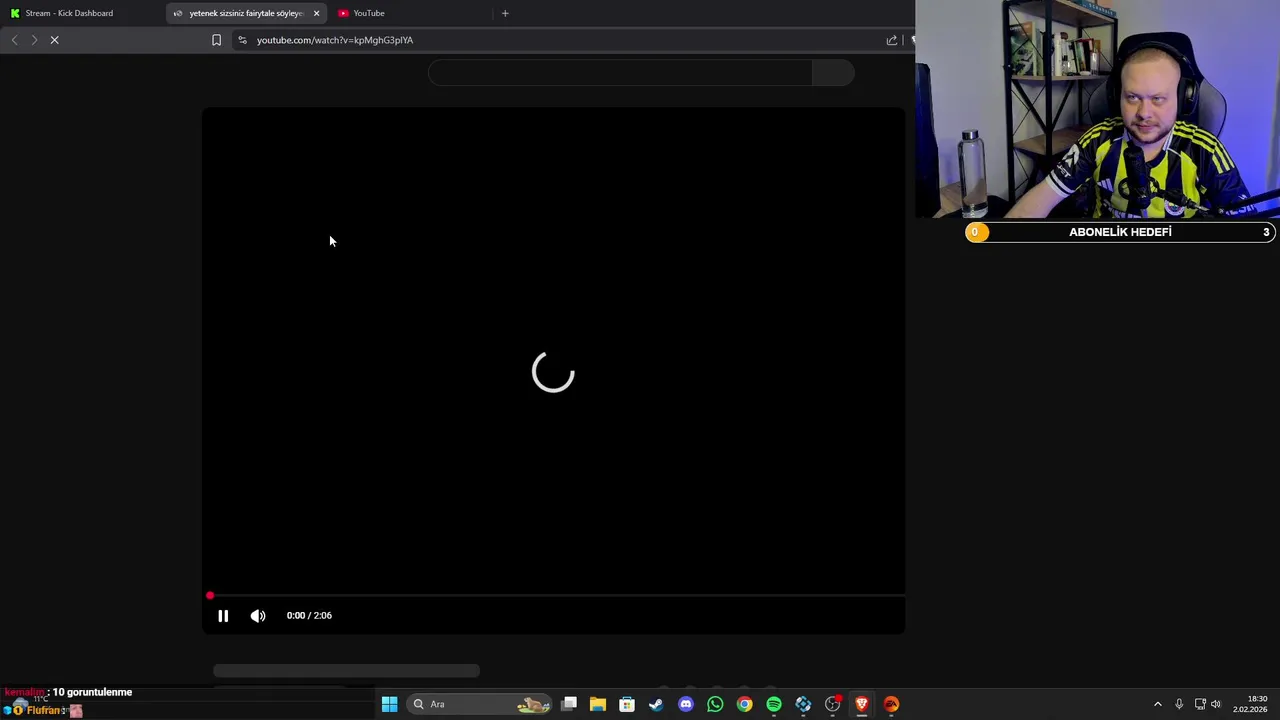Click the microphone icon in system tray
The image size is (1280, 720).
point(1179,704)
